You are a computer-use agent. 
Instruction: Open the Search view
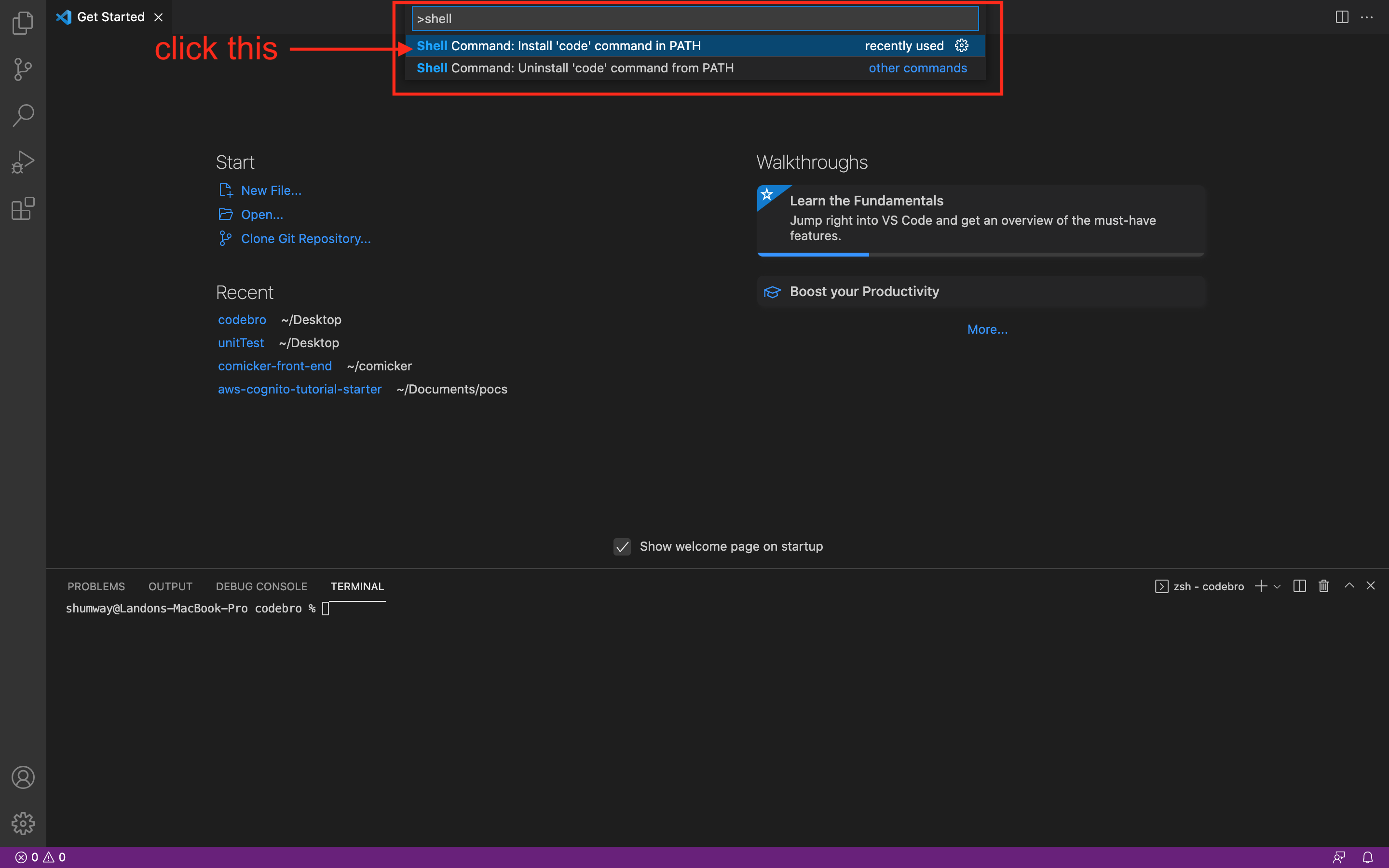(x=23, y=115)
